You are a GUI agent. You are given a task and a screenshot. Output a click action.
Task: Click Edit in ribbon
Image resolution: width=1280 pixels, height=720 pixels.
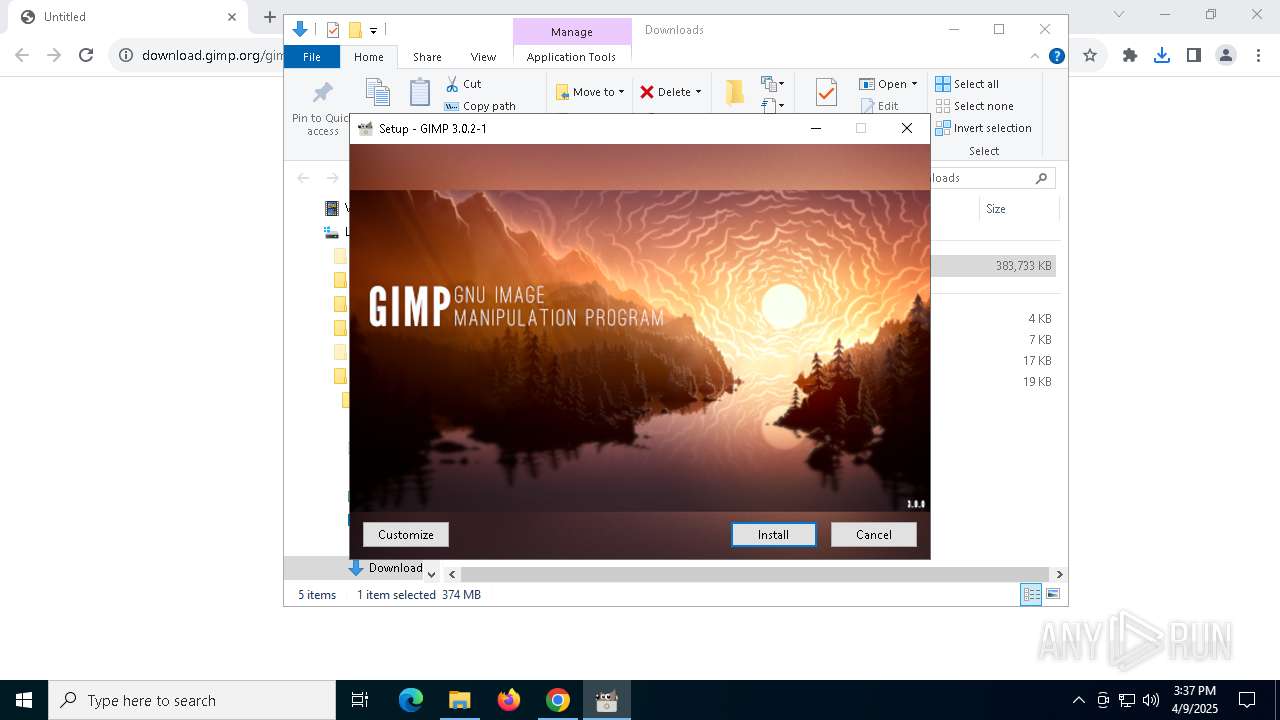(x=879, y=106)
